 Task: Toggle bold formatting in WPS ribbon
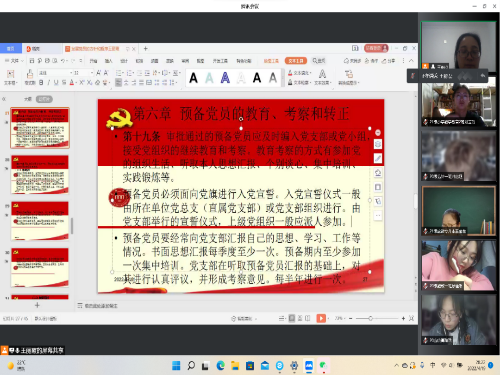[x=41, y=82]
